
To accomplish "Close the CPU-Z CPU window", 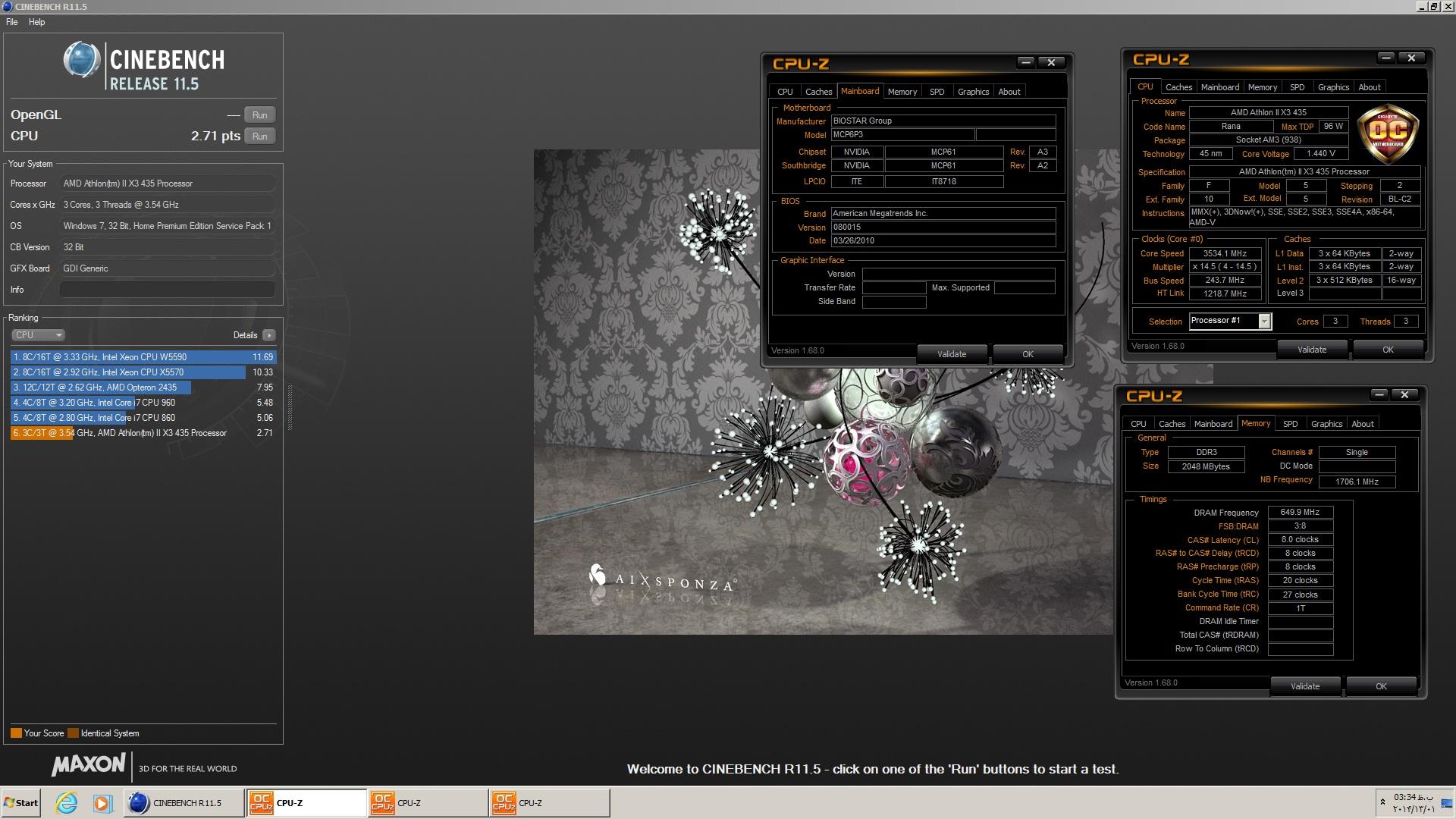I will coord(1411,58).
